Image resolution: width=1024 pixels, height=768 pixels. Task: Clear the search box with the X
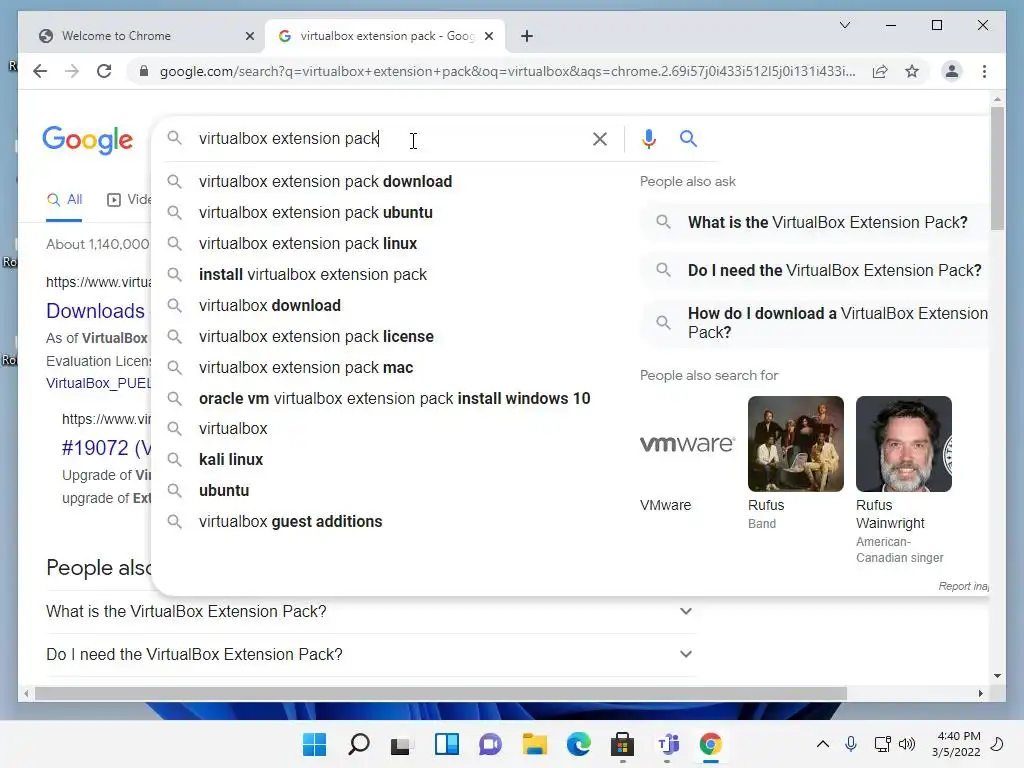[600, 139]
